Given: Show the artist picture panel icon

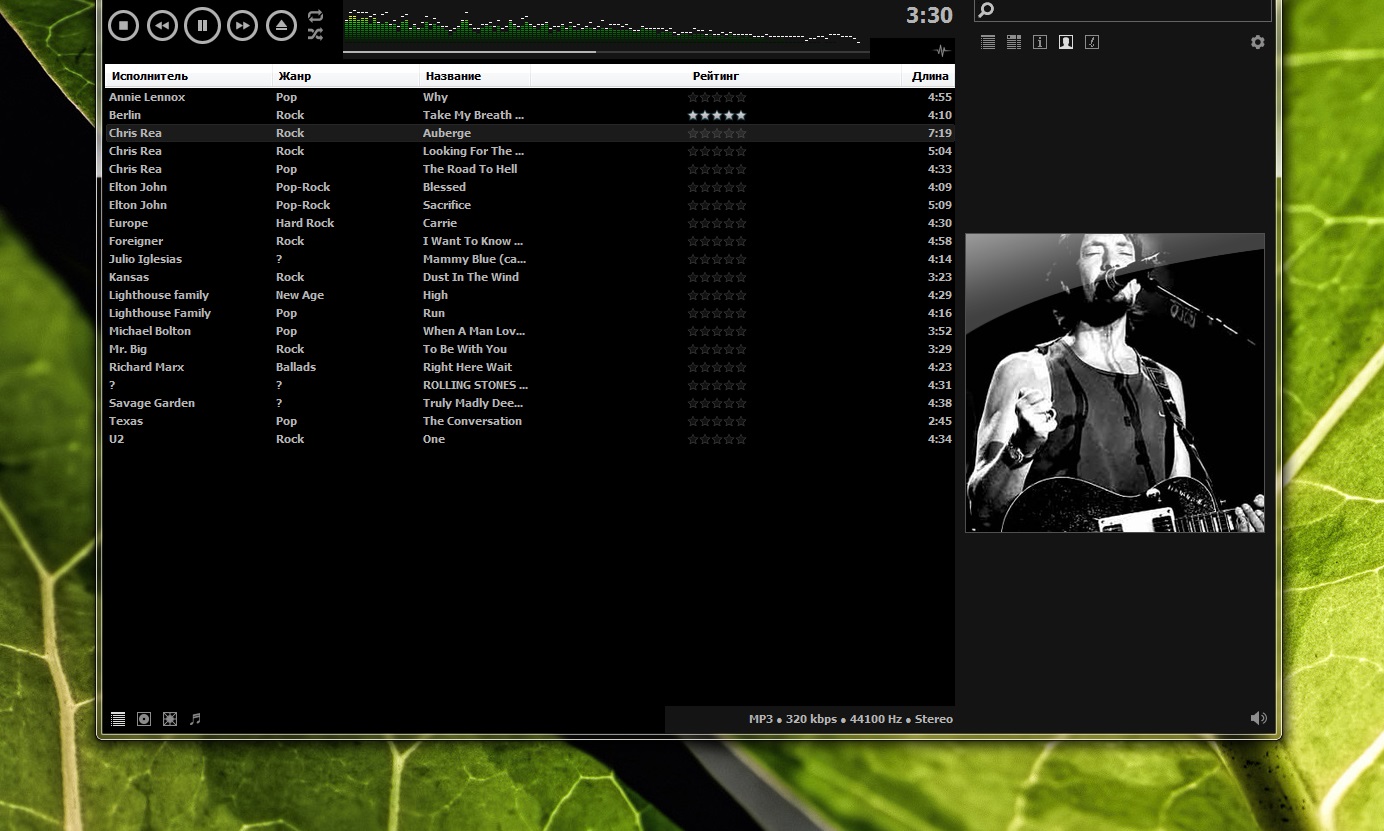Looking at the screenshot, I should pos(1066,42).
